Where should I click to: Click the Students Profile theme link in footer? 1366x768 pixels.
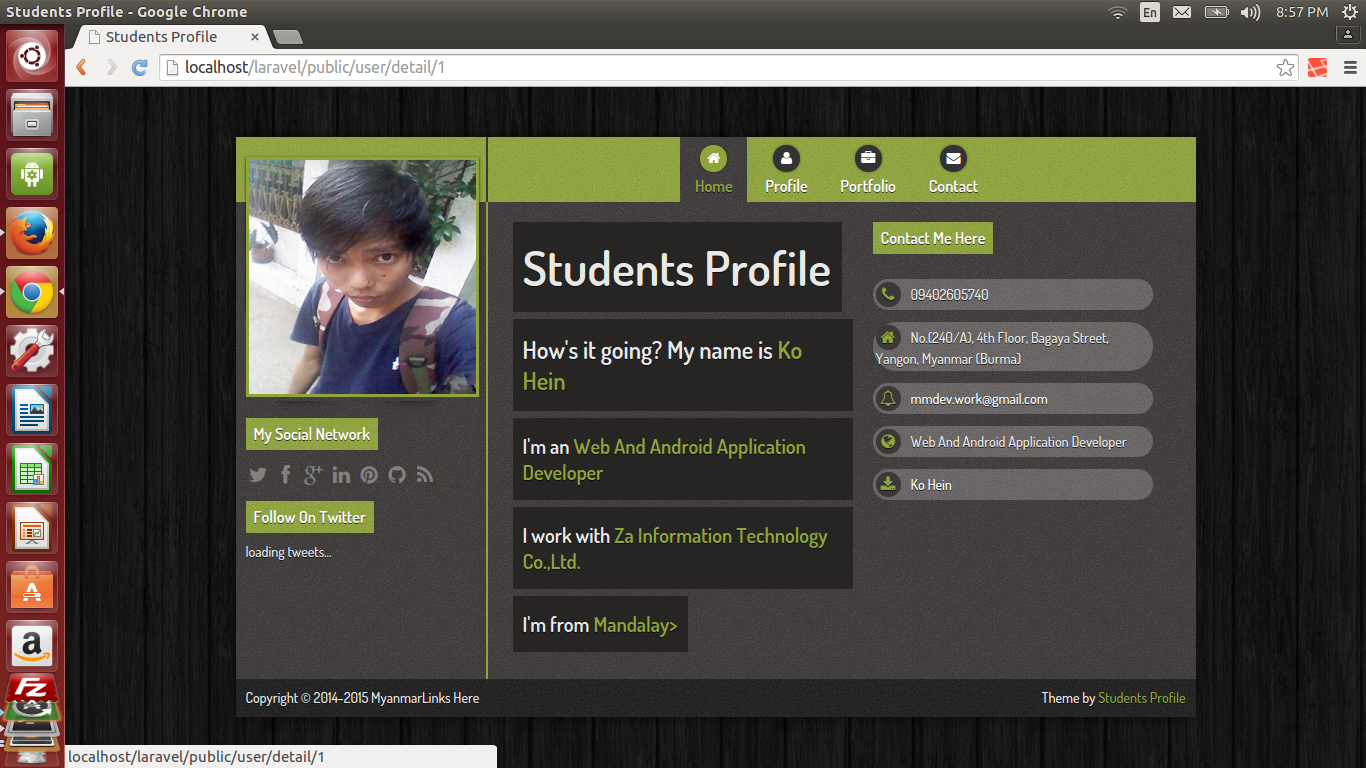click(1142, 697)
